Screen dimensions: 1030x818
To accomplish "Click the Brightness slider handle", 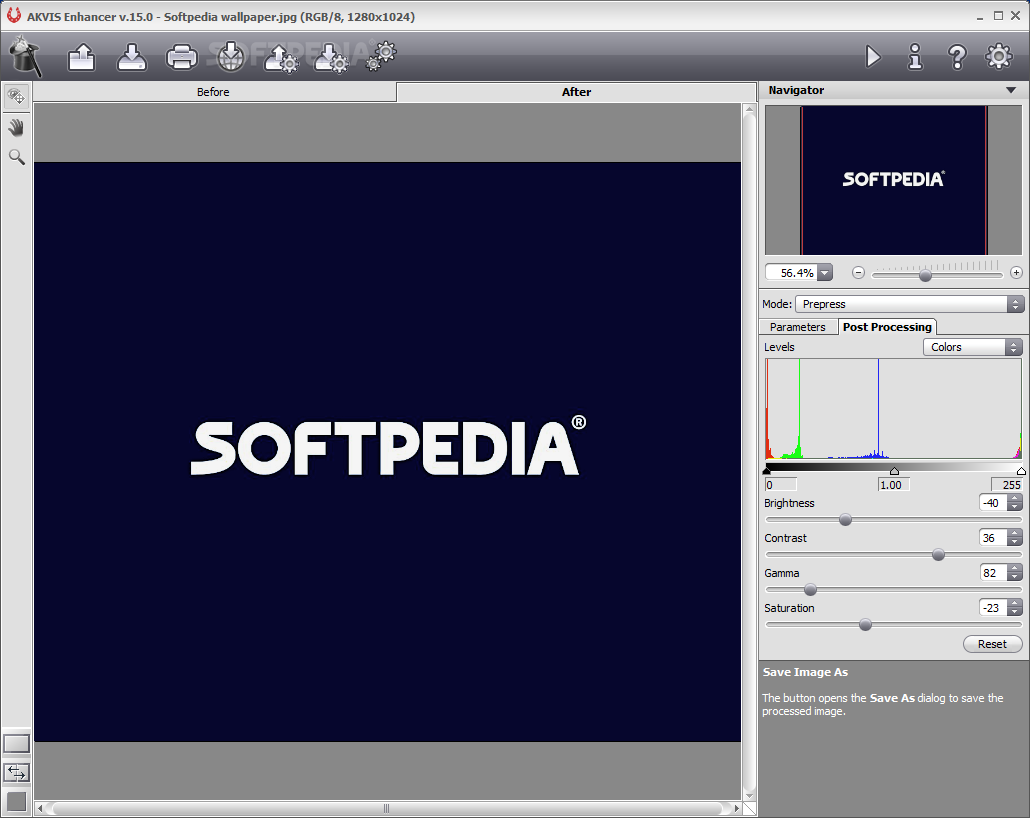I will coord(845,520).
